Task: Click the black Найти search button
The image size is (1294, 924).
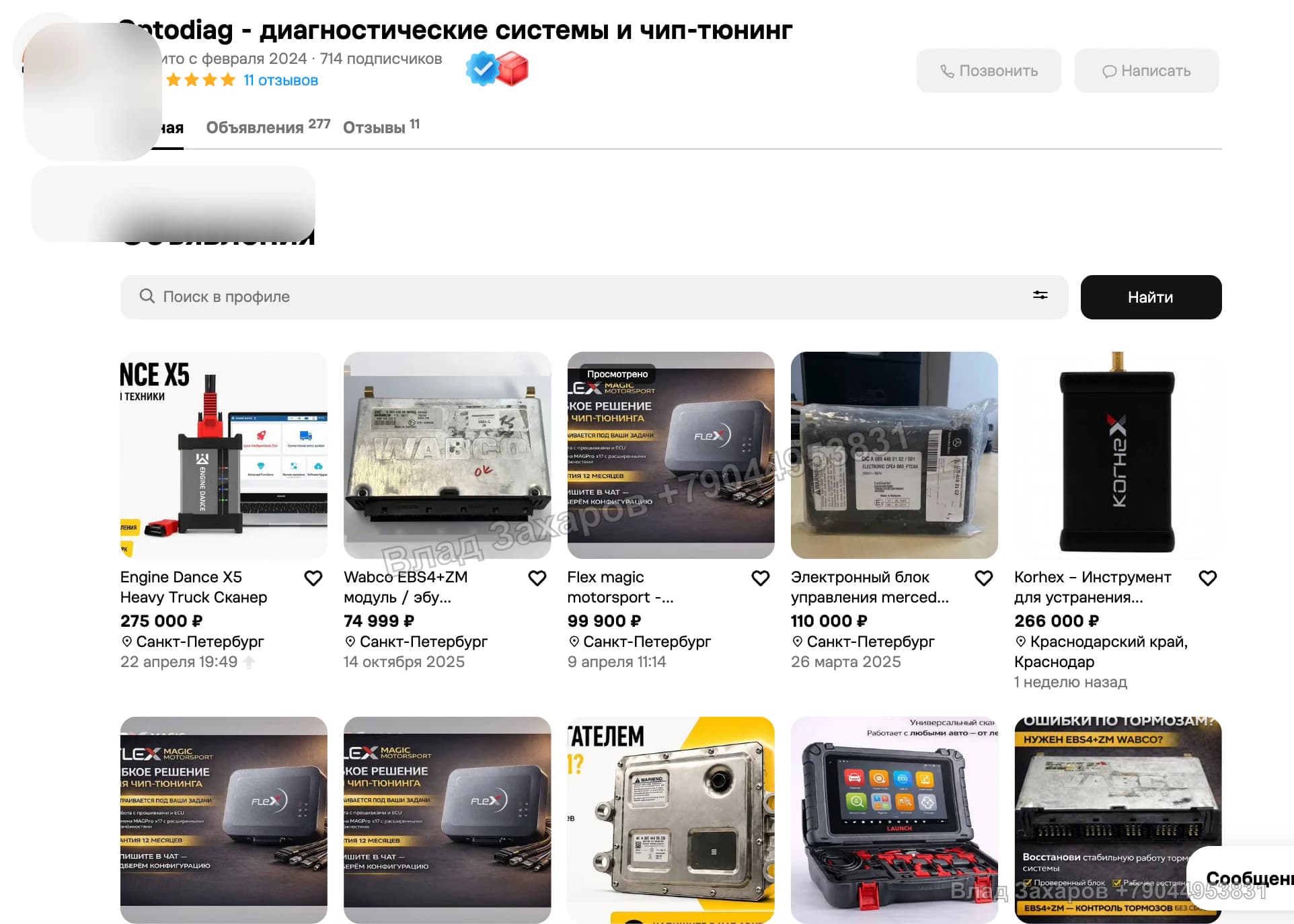Action: point(1151,297)
